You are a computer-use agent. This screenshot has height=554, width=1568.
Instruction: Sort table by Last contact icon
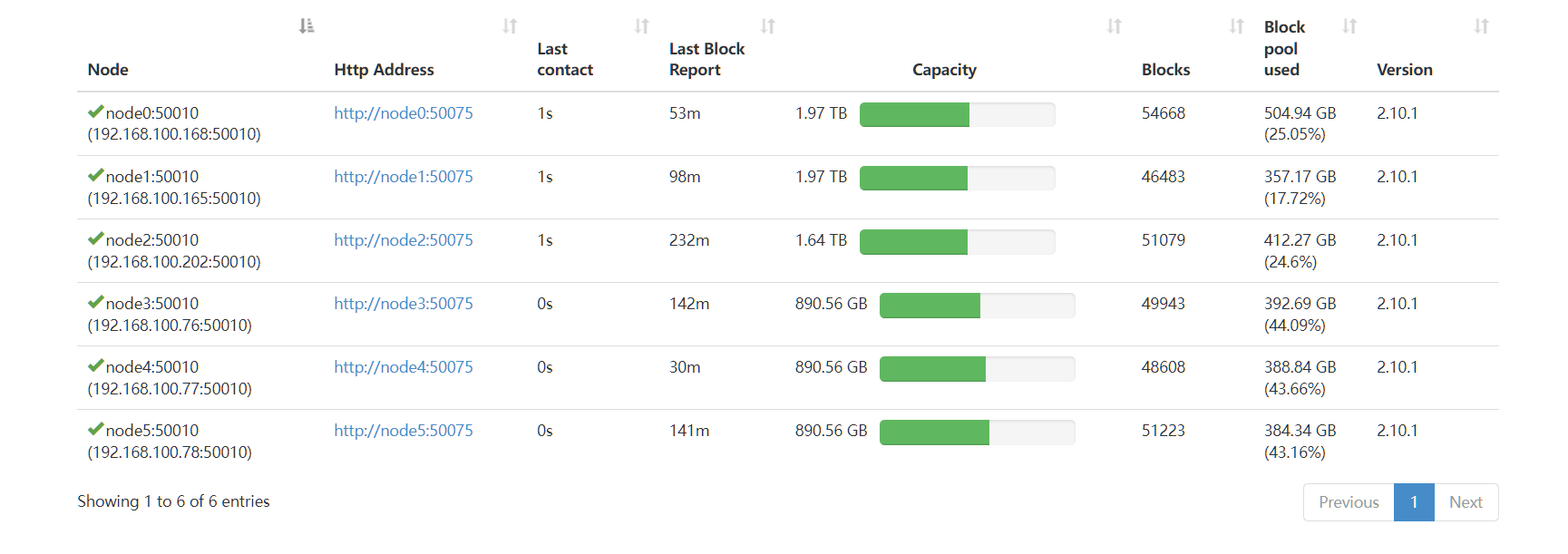pos(642,26)
